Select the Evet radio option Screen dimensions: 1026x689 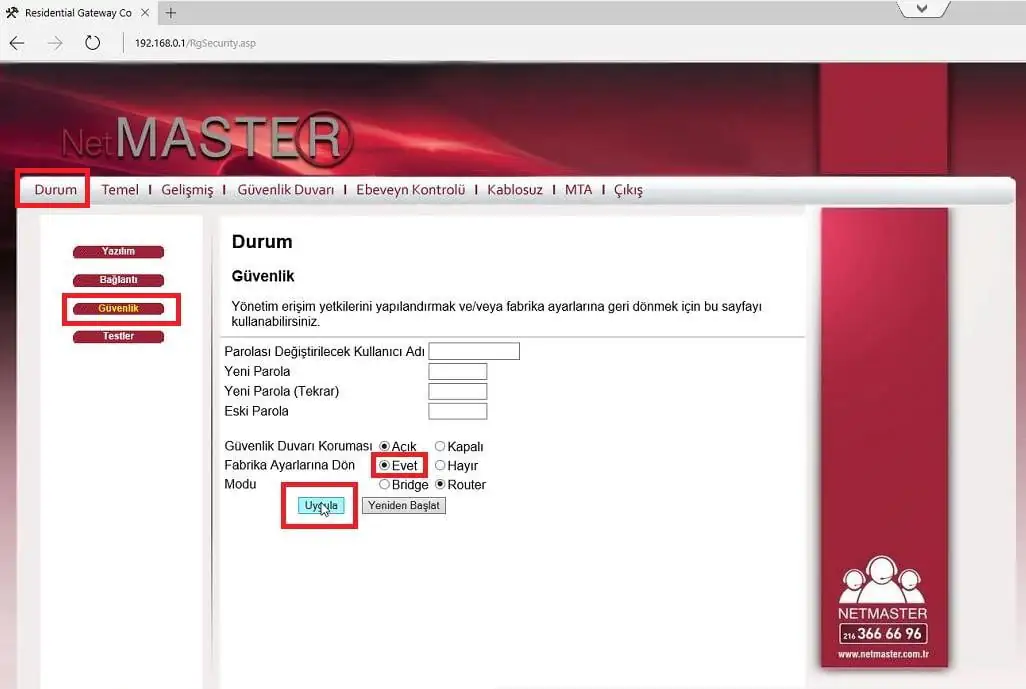coord(383,465)
